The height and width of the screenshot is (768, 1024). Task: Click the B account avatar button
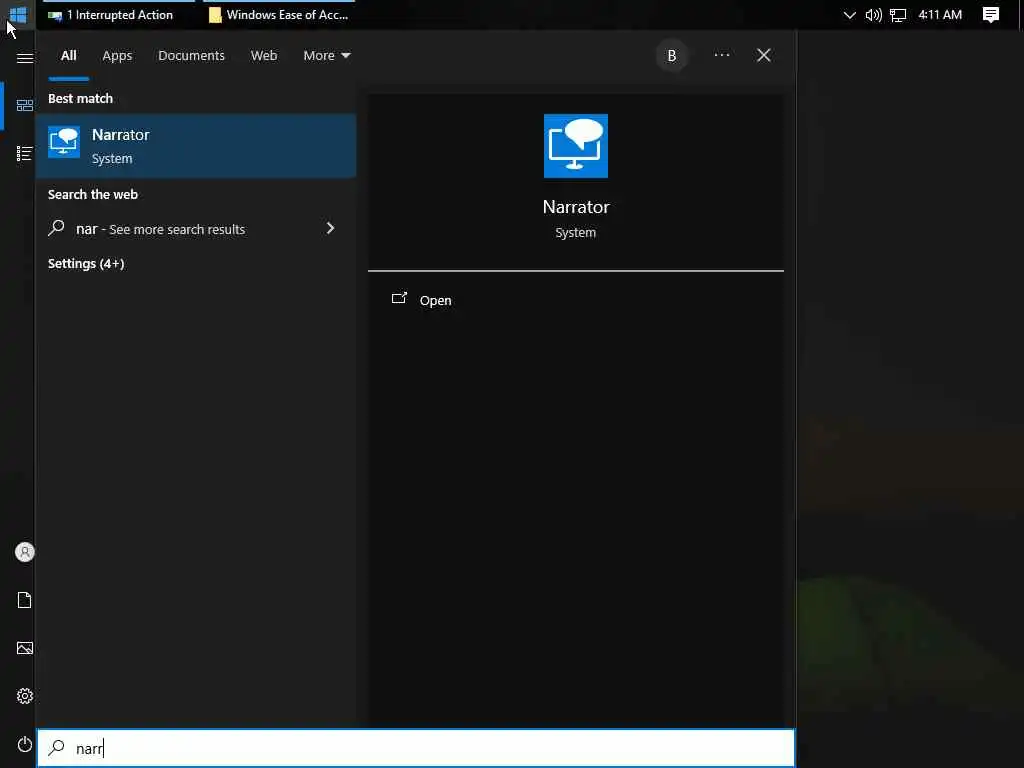pos(671,56)
